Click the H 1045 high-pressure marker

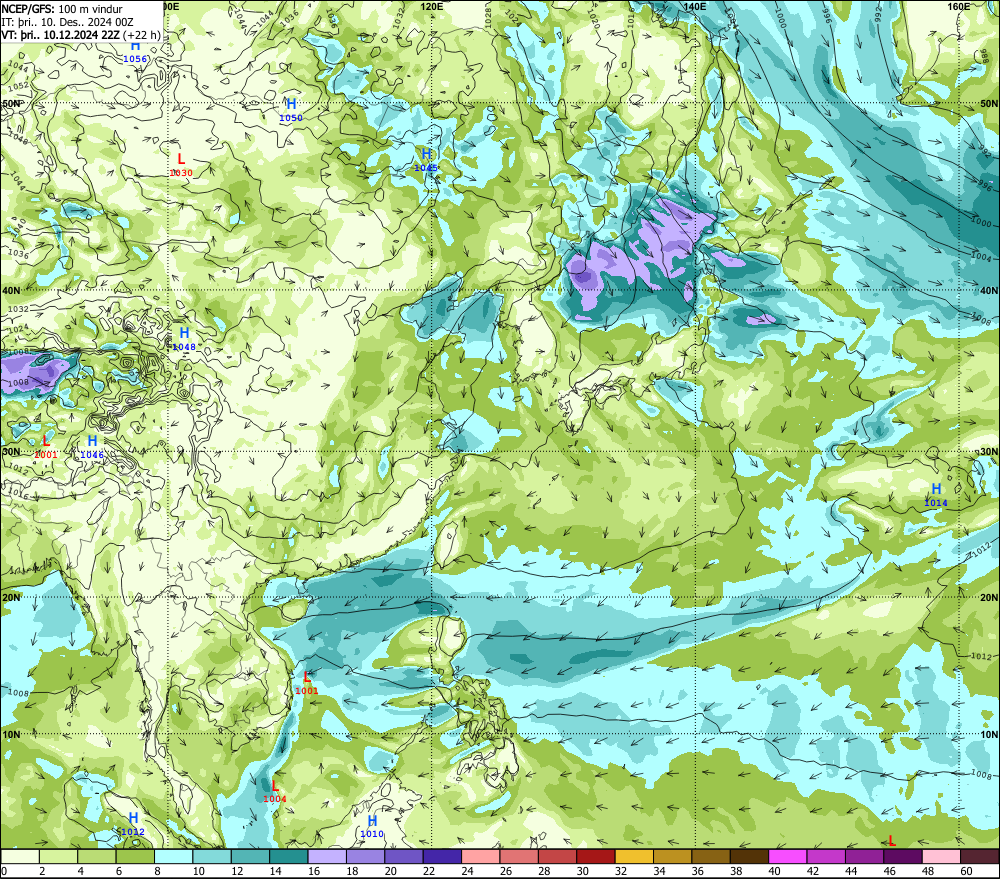426,159
